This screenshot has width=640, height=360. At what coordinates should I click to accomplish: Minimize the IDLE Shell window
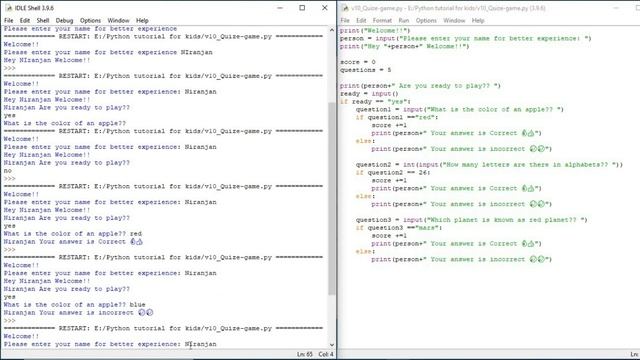click(x=280, y=8)
